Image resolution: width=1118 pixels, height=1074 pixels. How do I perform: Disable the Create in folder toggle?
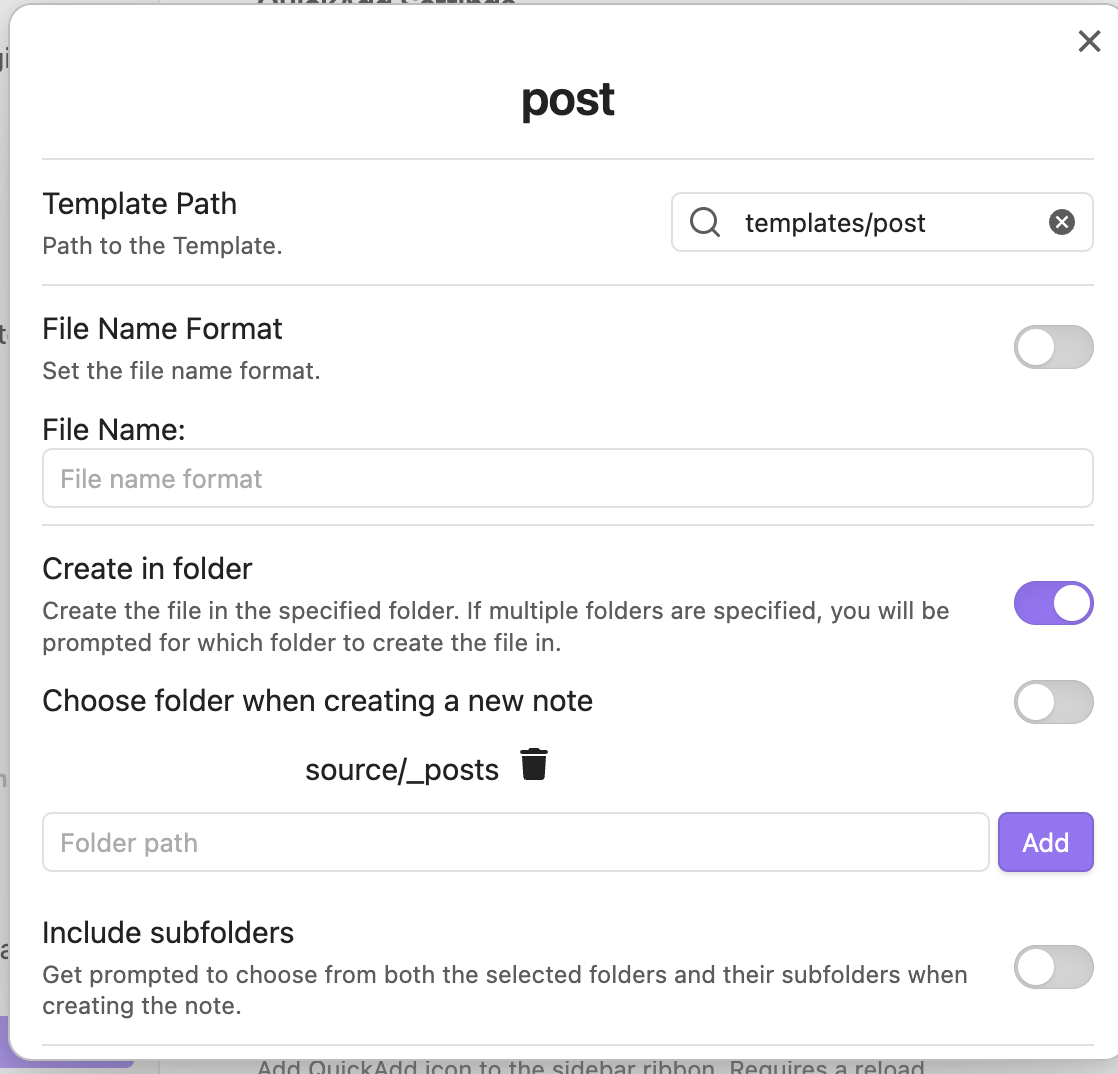(1053, 603)
